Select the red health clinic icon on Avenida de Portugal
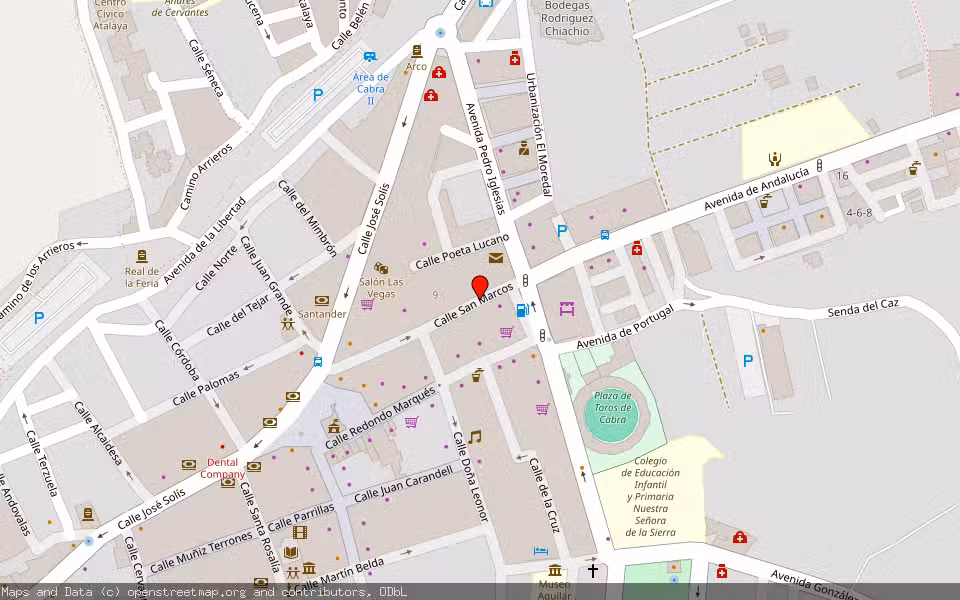Image resolution: width=960 pixels, height=600 pixels. pos(637,249)
